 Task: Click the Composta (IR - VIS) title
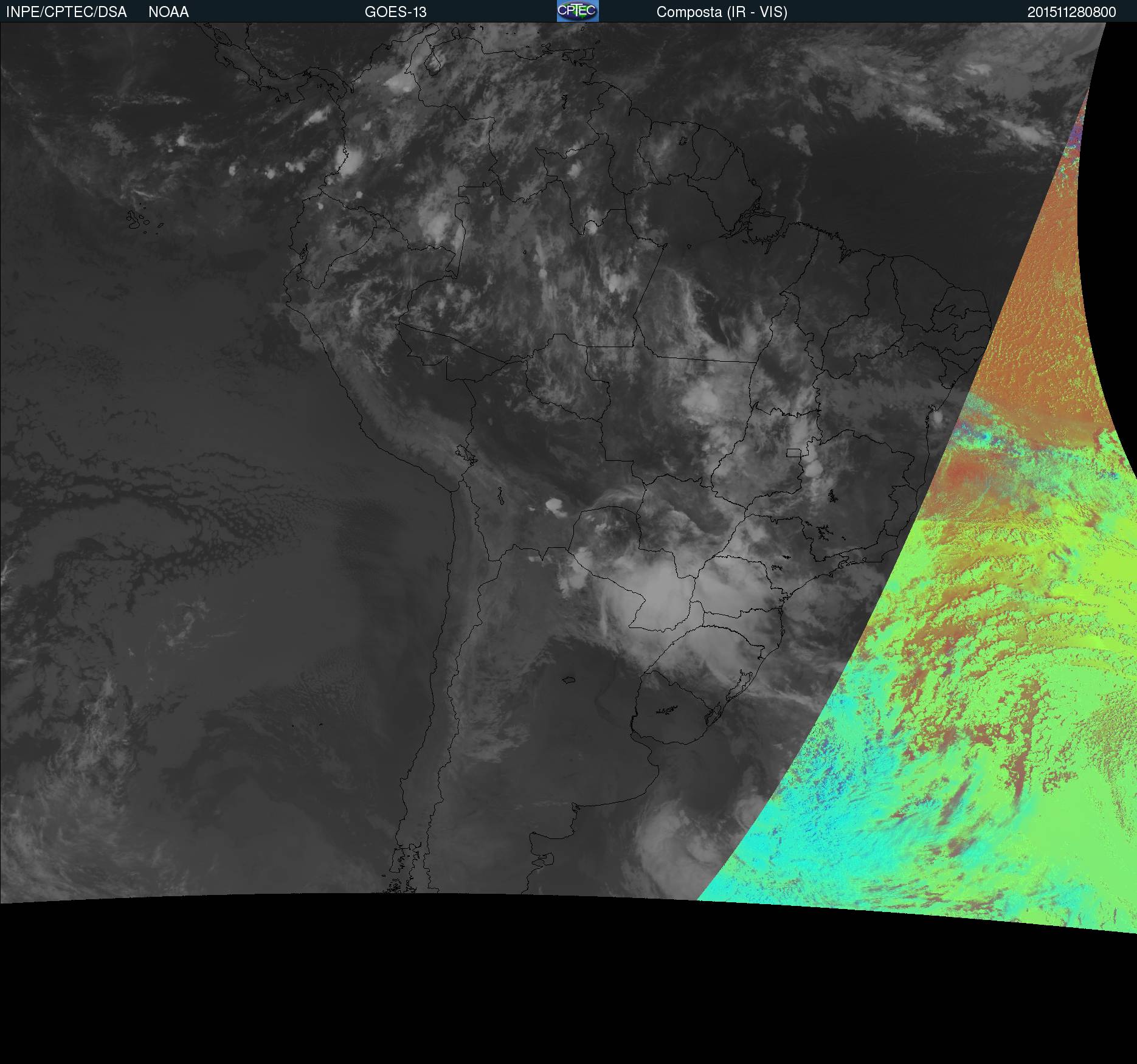tap(722, 12)
